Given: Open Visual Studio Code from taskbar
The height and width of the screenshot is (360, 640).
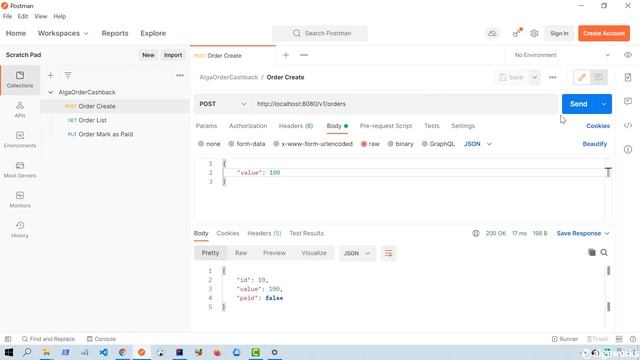Looking at the screenshot, I should (103, 352).
